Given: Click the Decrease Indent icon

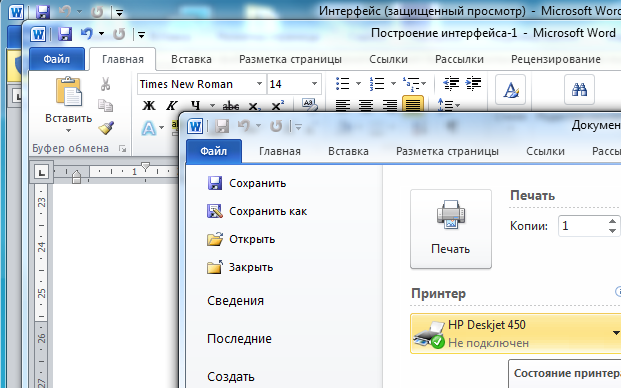Looking at the screenshot, I should [x=451, y=84].
